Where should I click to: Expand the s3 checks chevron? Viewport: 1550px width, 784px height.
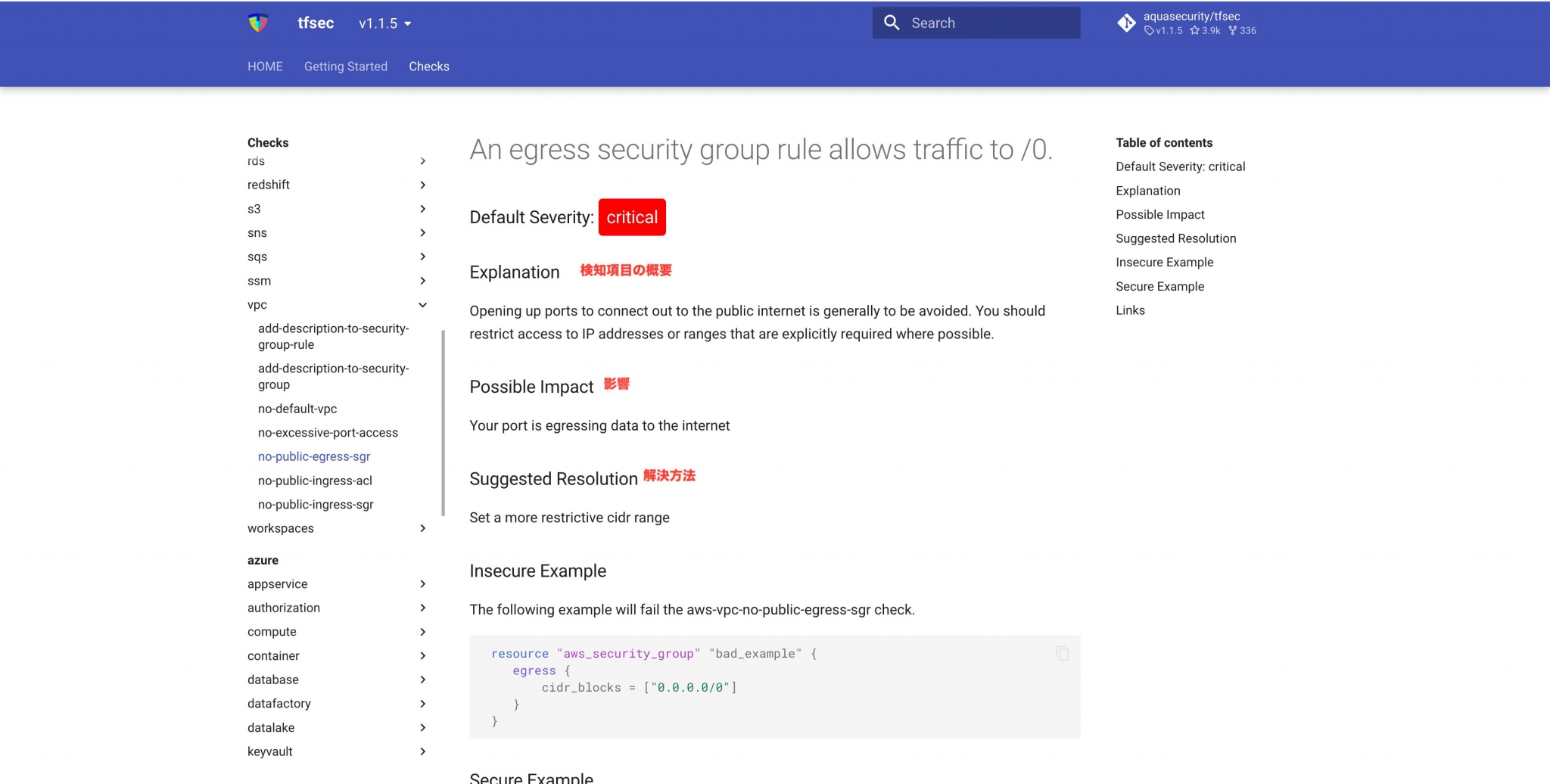(x=422, y=209)
